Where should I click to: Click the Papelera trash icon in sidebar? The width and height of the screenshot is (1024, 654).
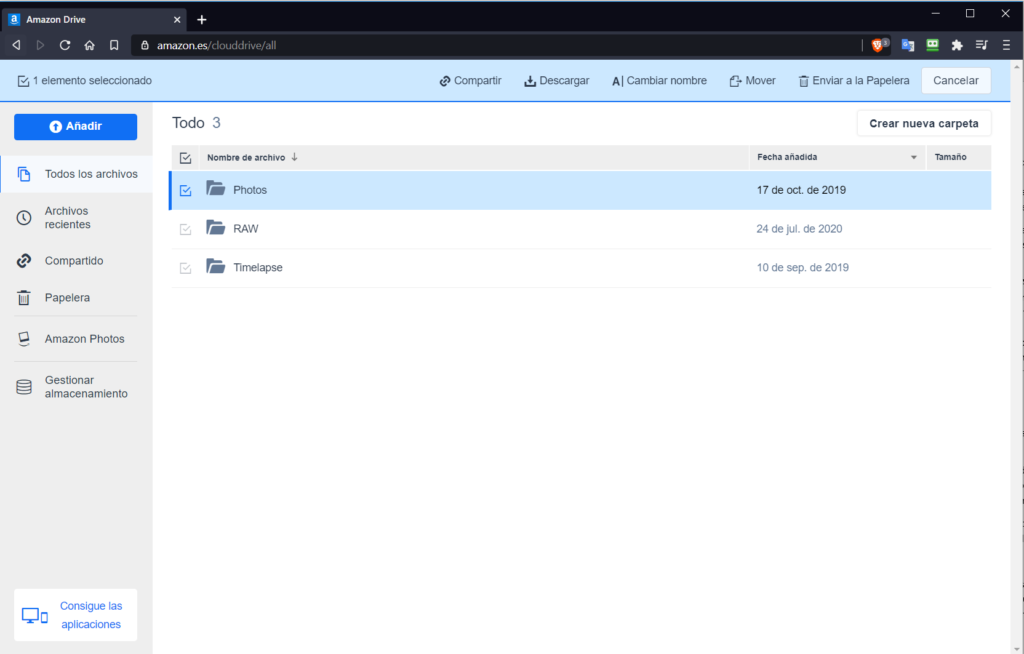point(24,298)
